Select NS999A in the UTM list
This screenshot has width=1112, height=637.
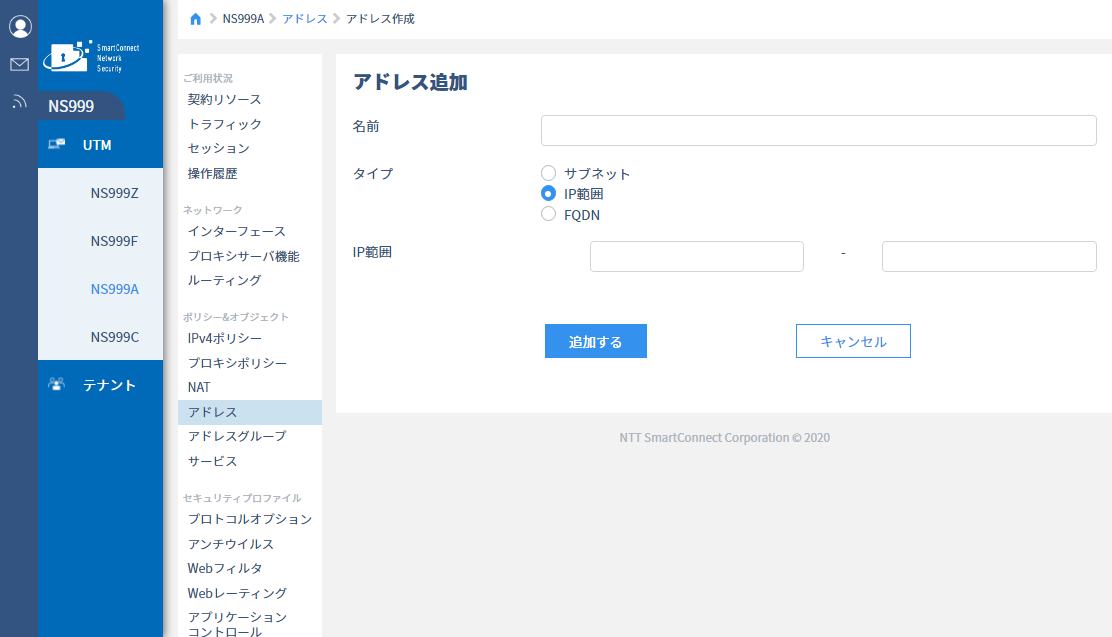tap(114, 289)
